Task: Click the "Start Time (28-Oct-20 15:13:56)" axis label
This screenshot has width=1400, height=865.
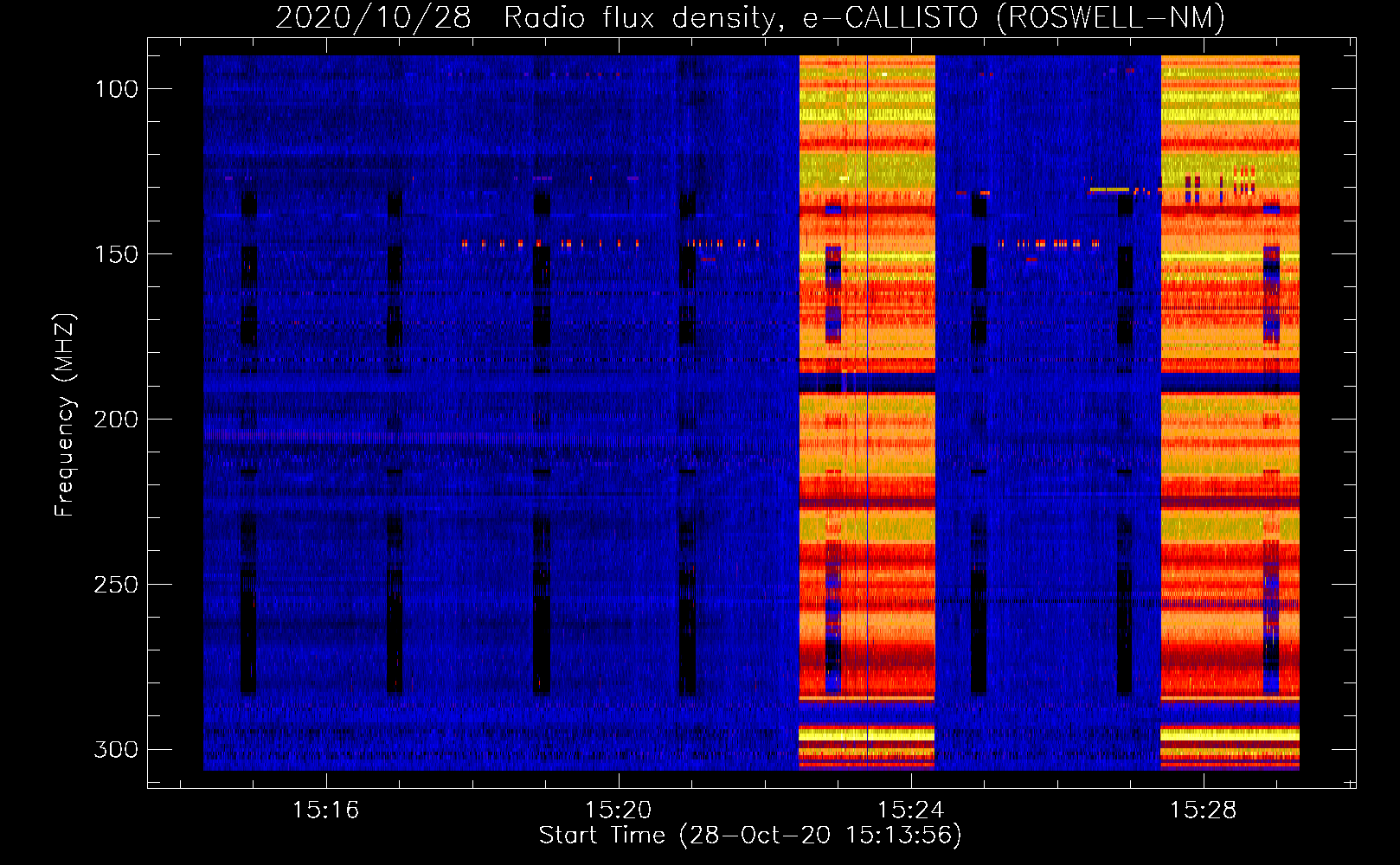Action: (x=750, y=836)
